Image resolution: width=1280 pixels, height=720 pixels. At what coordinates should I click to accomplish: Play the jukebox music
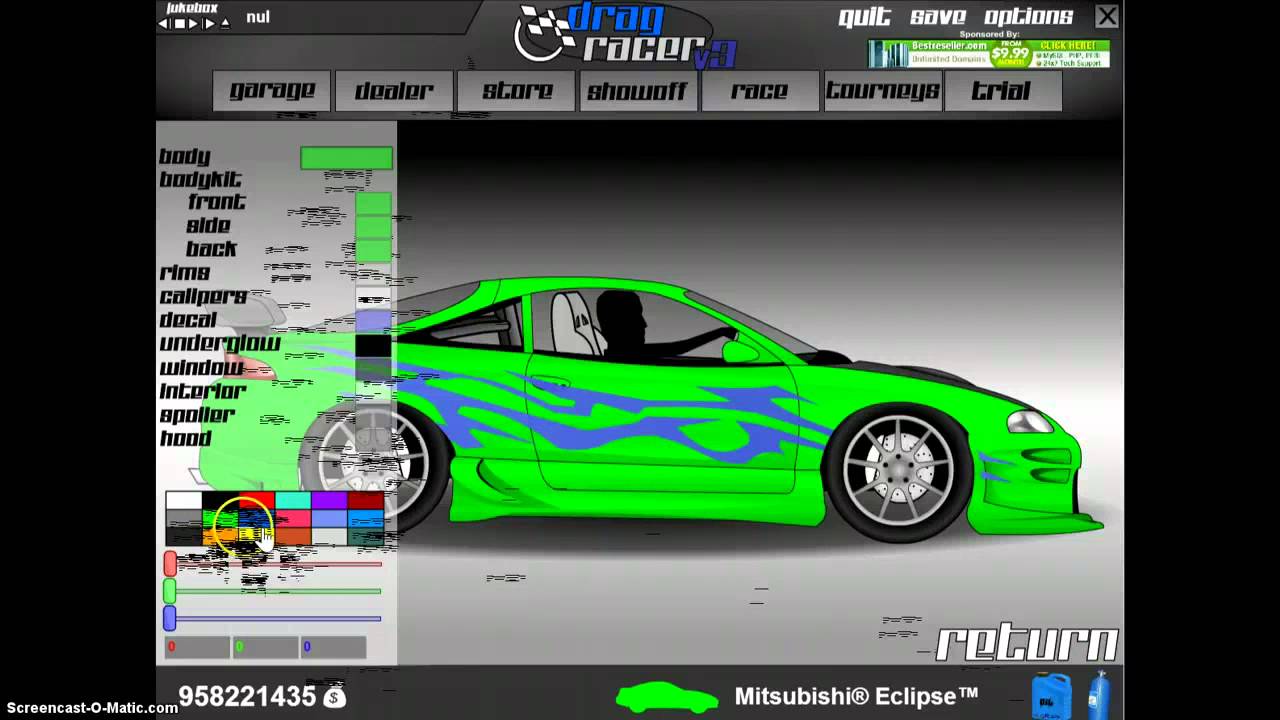pos(194,23)
